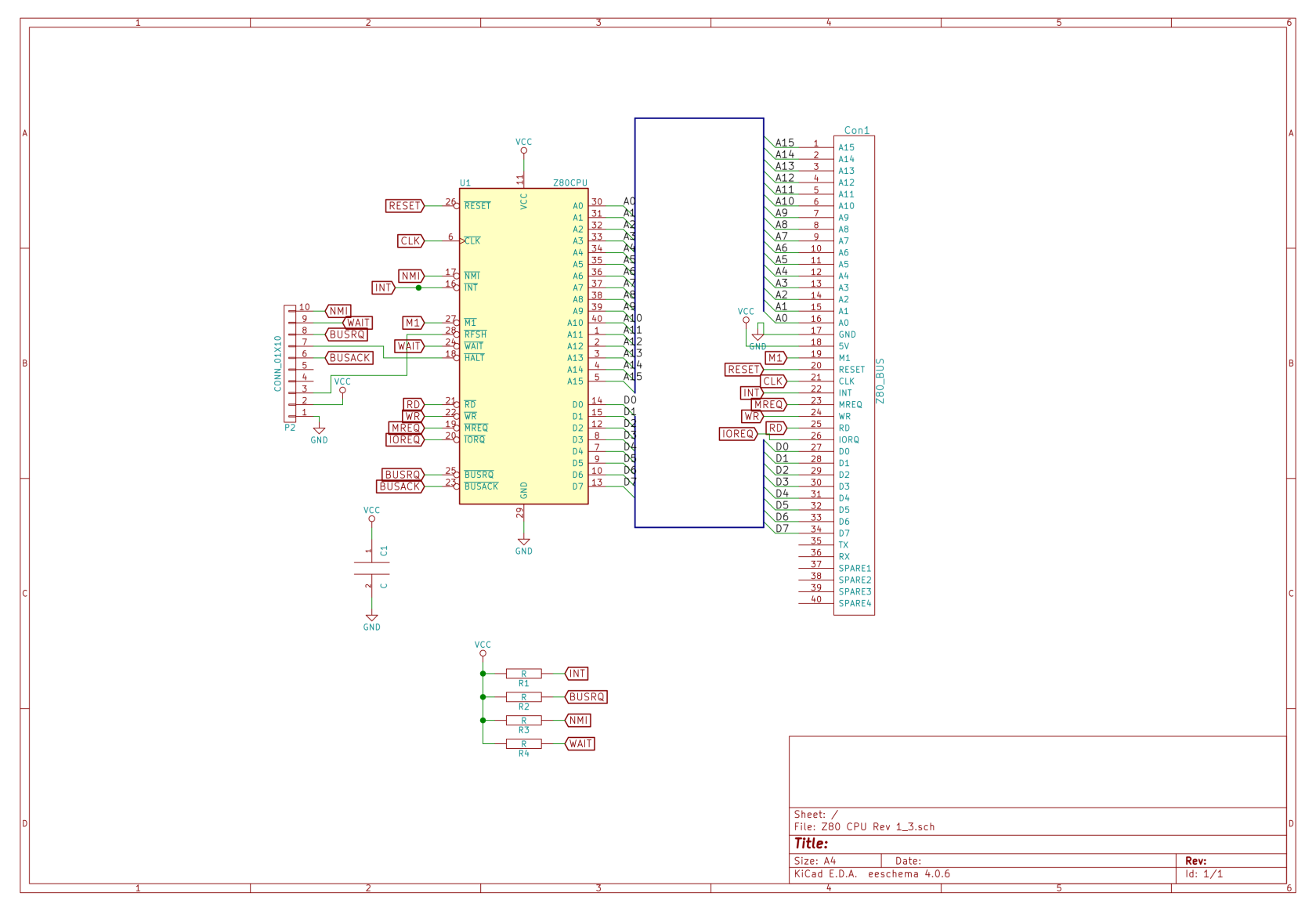Click the MREQ label near pin 19
Image resolution: width=1316 pixels, height=911 pixels.
[406, 428]
